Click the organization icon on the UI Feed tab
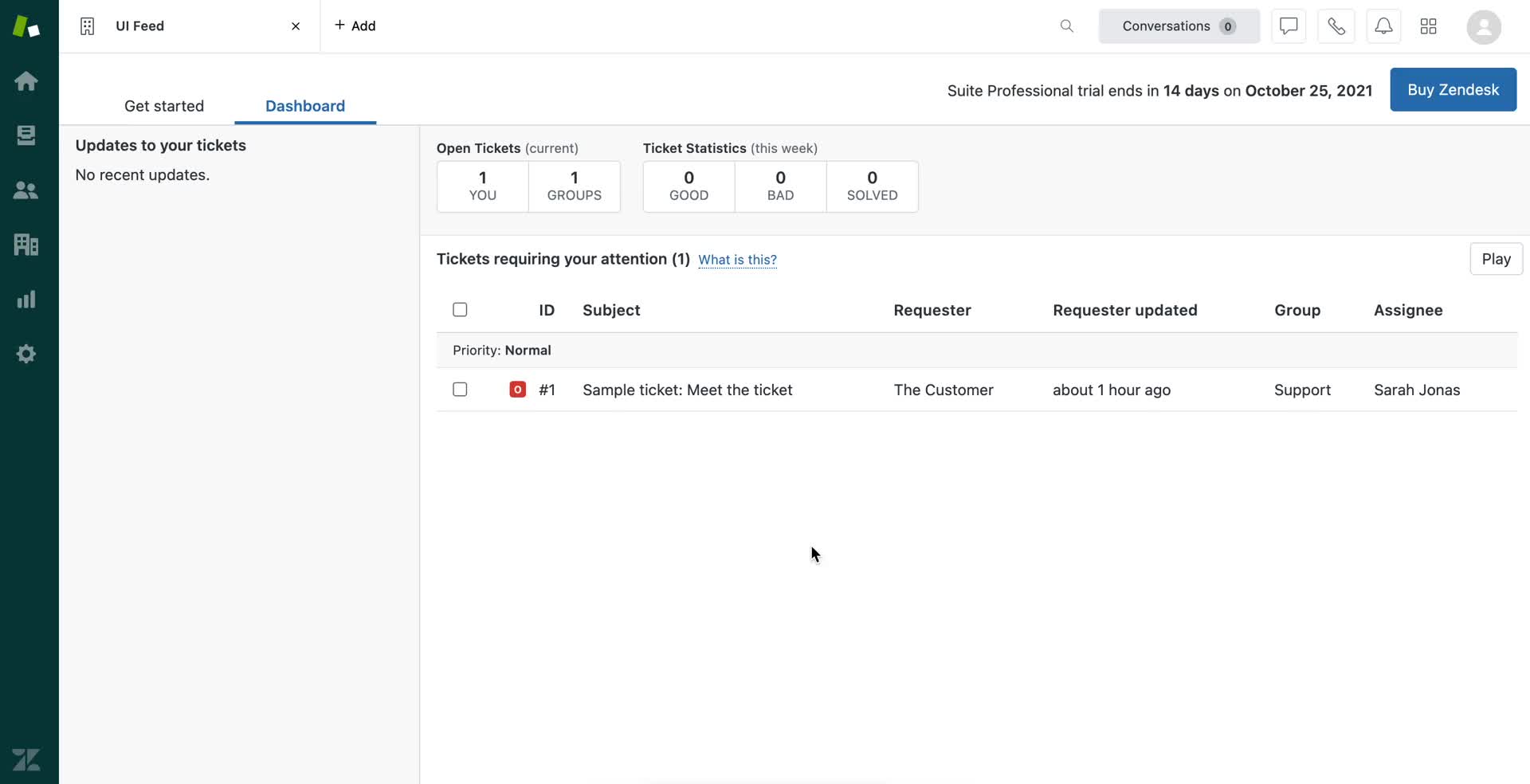 point(88,26)
